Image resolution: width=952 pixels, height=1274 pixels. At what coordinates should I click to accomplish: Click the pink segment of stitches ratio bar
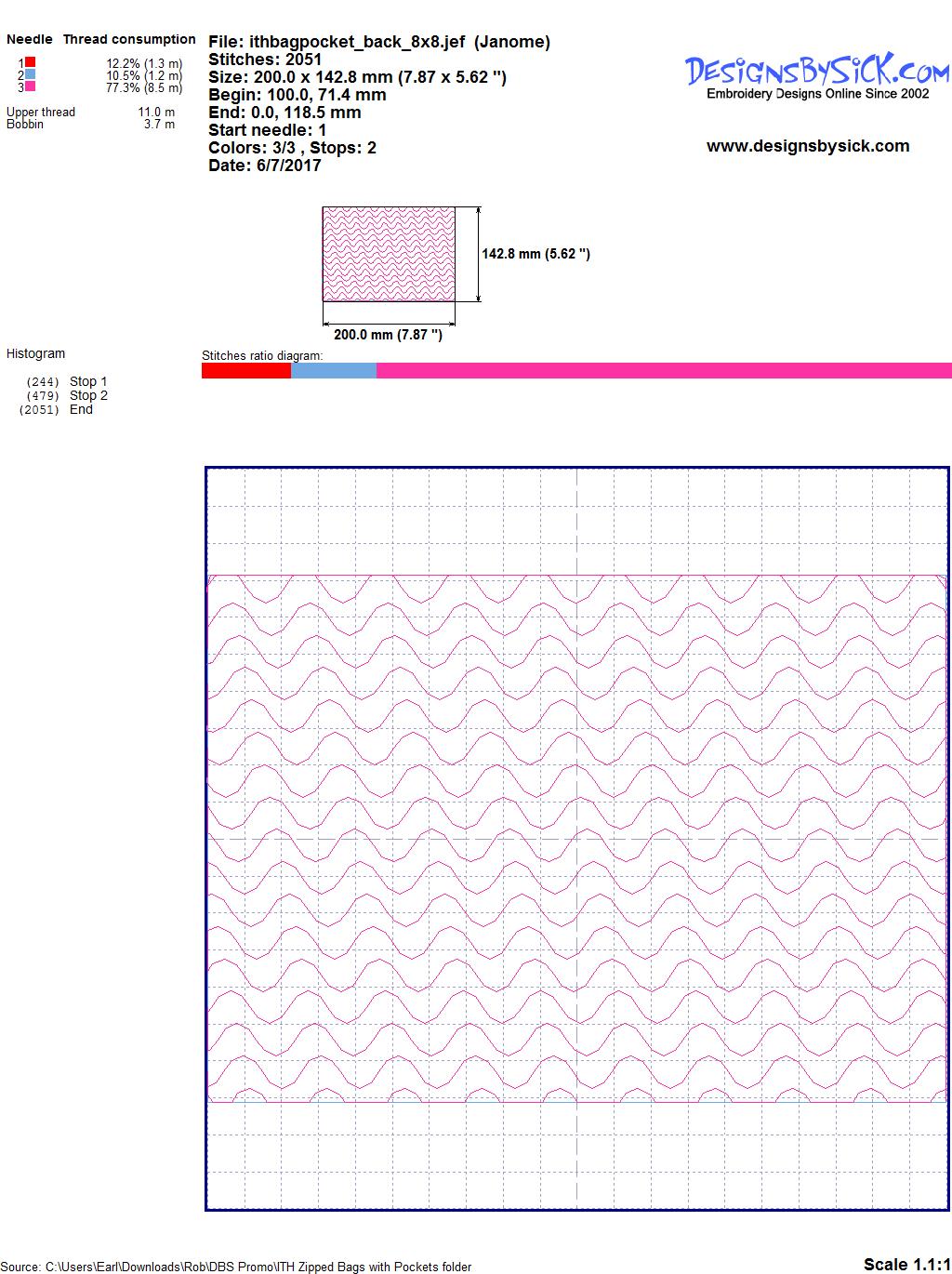[664, 371]
